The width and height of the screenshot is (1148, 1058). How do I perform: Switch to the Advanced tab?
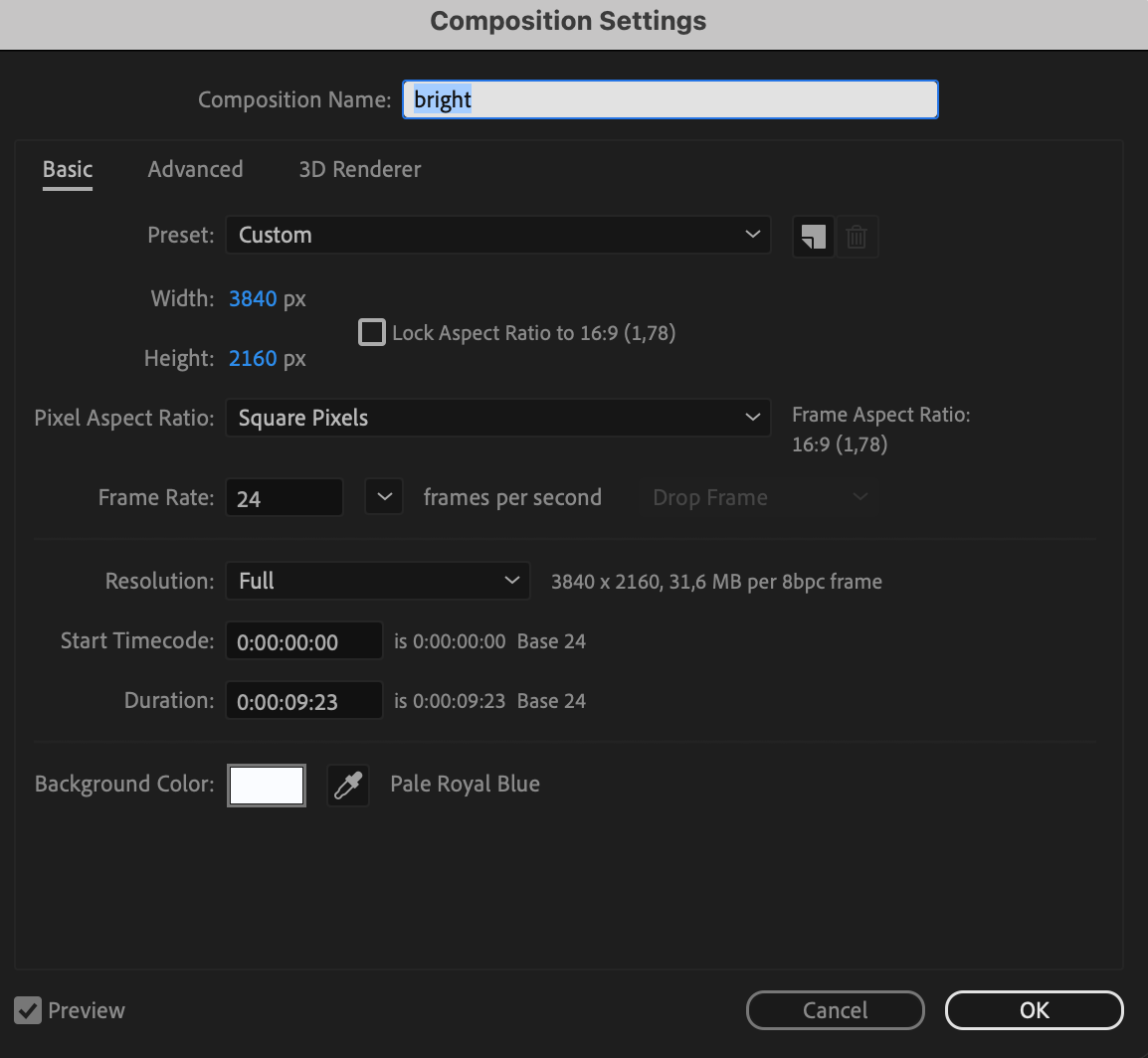195,169
